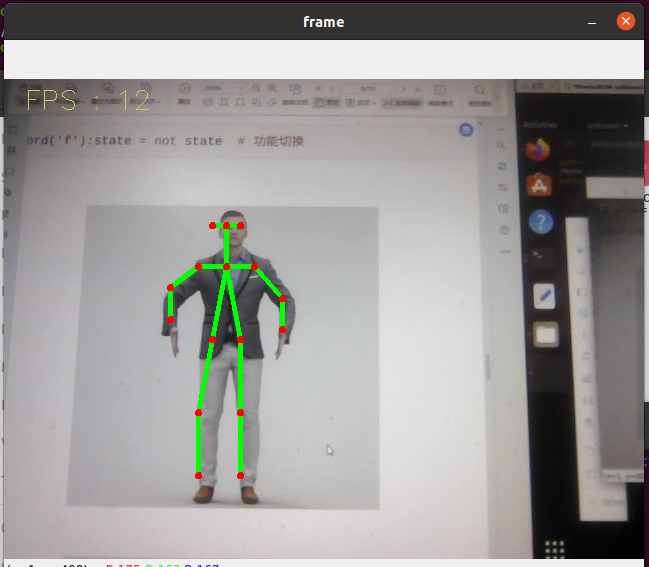Click the Firefox icon in camera feed

(538, 149)
